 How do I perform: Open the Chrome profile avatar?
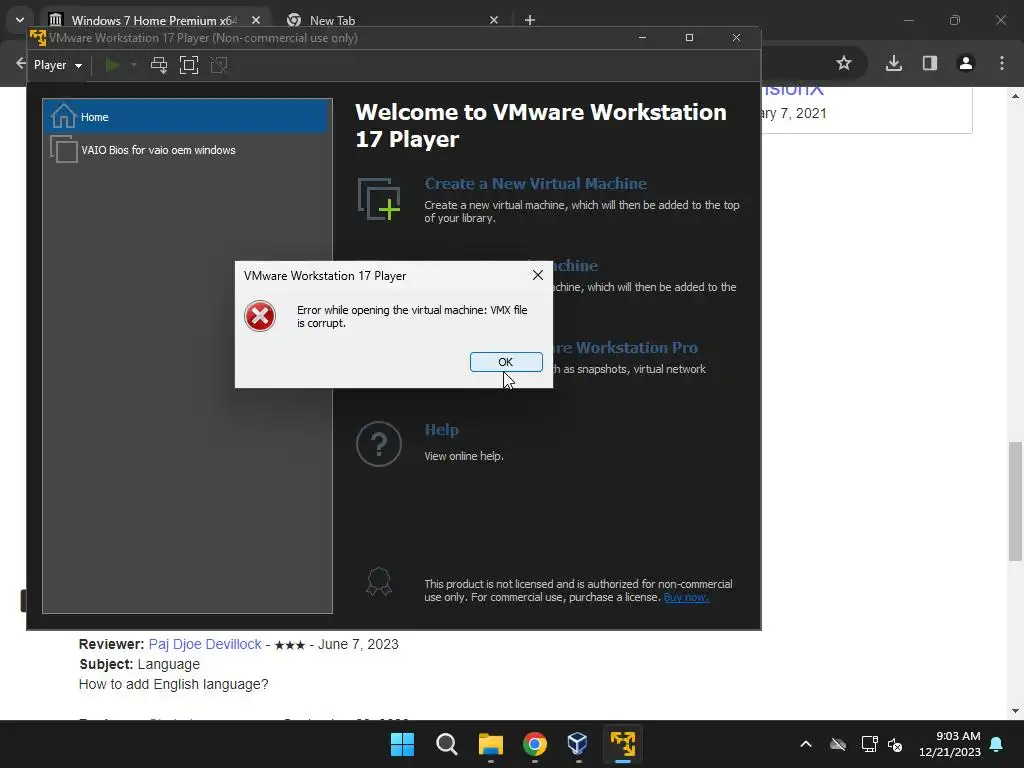tap(966, 63)
